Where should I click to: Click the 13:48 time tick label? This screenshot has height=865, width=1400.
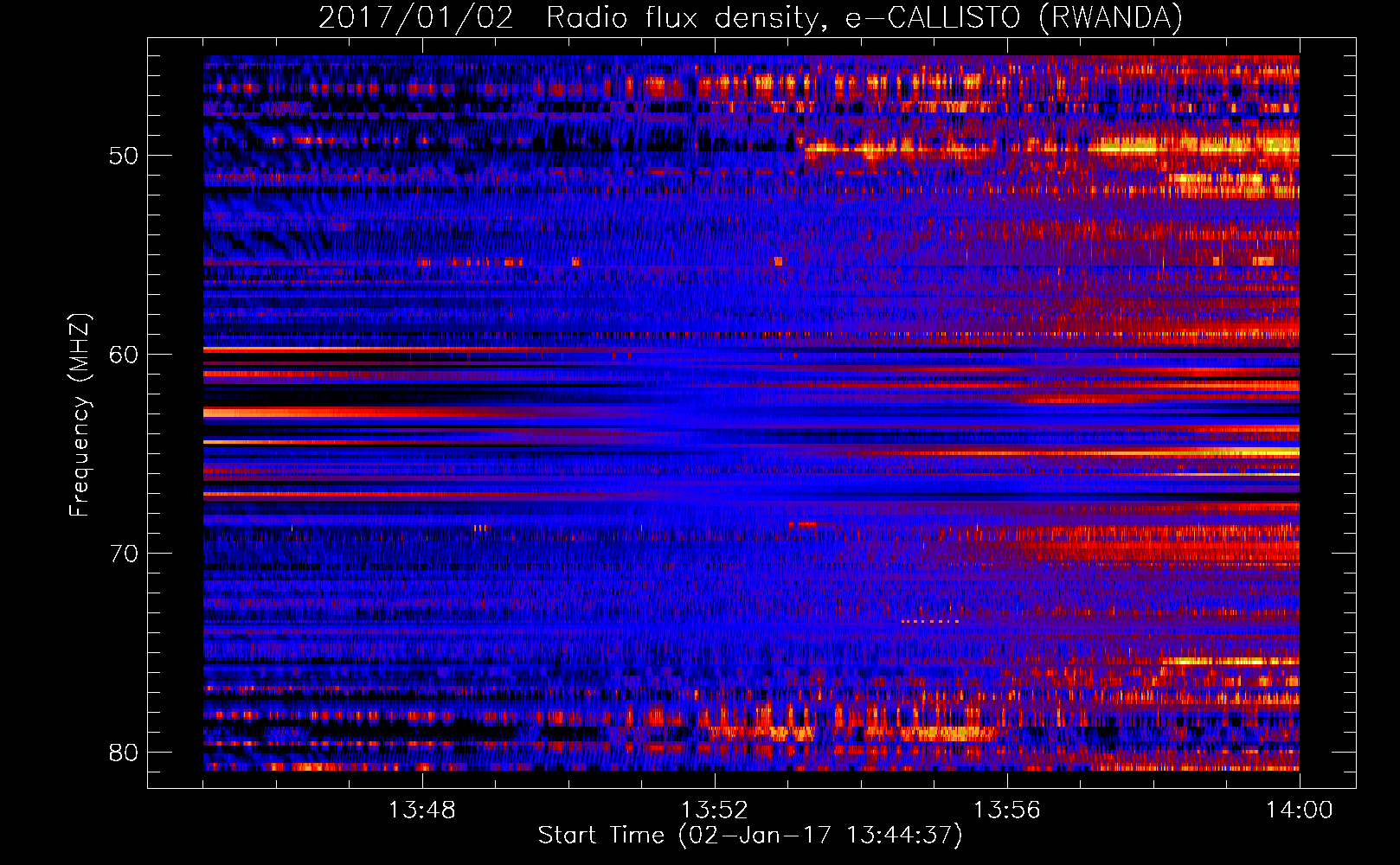422,811
